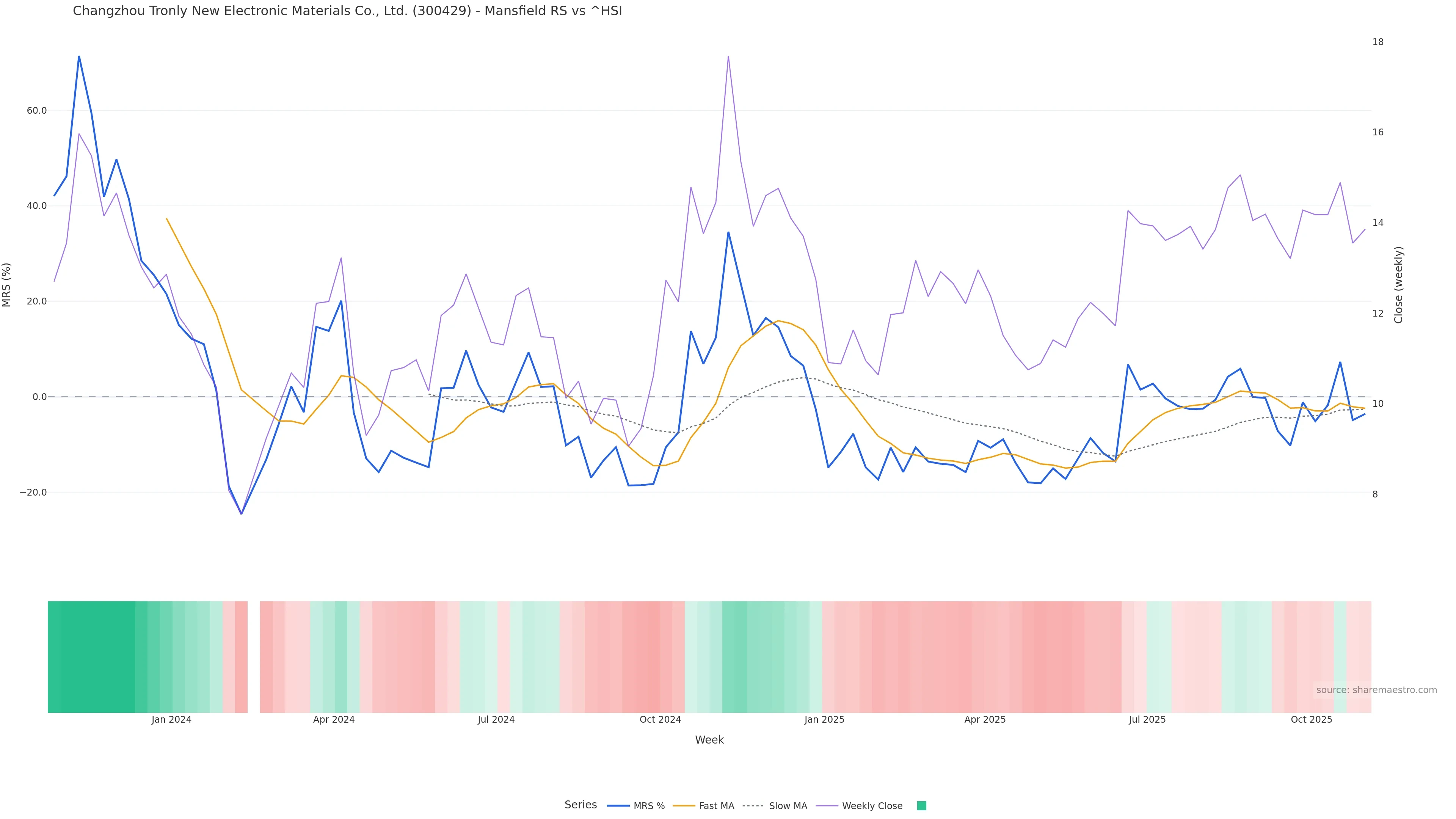The width and height of the screenshot is (1456, 819).
Task: Click the Close (weekly) right axis title
Action: (x=1398, y=285)
